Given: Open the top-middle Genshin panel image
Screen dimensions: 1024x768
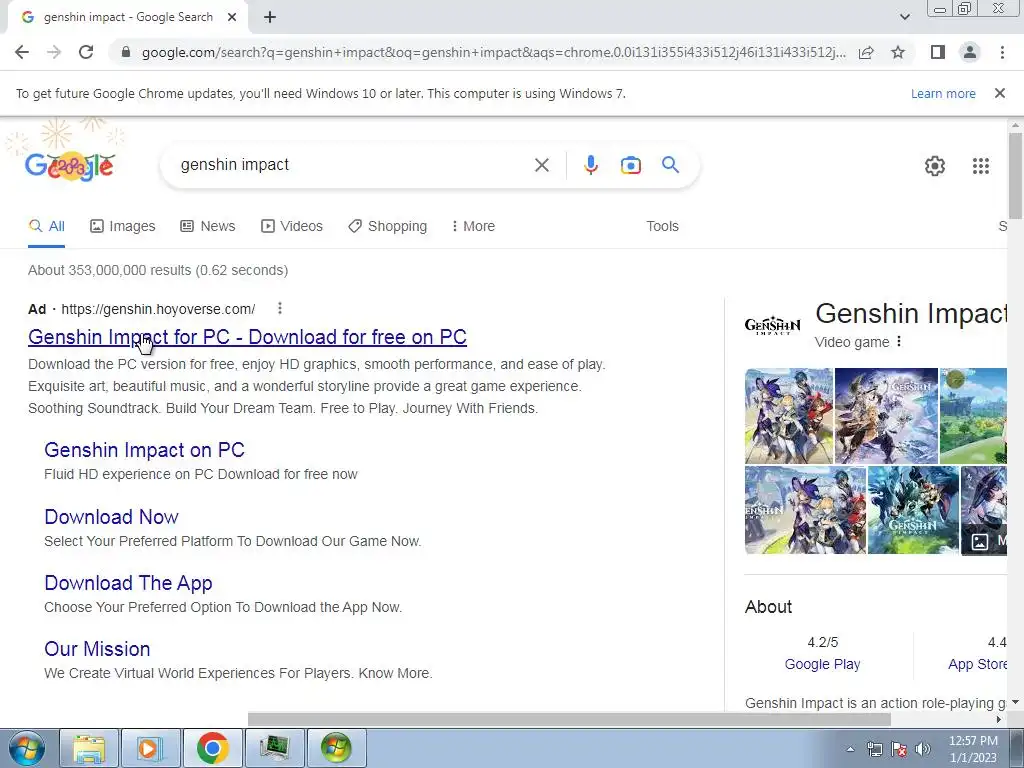Looking at the screenshot, I should 886,416.
